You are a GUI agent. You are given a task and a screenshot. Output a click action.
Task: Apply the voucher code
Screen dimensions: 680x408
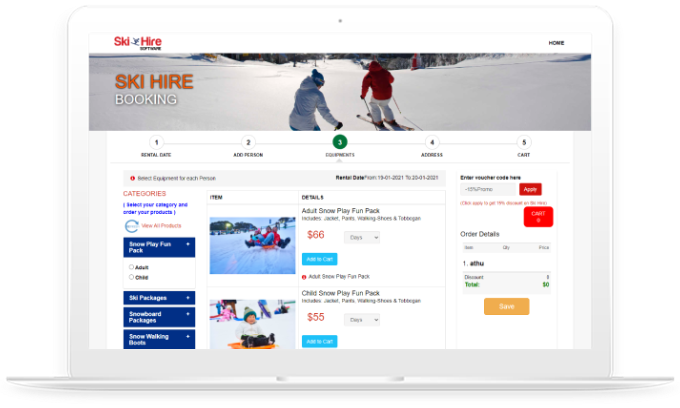click(x=530, y=189)
